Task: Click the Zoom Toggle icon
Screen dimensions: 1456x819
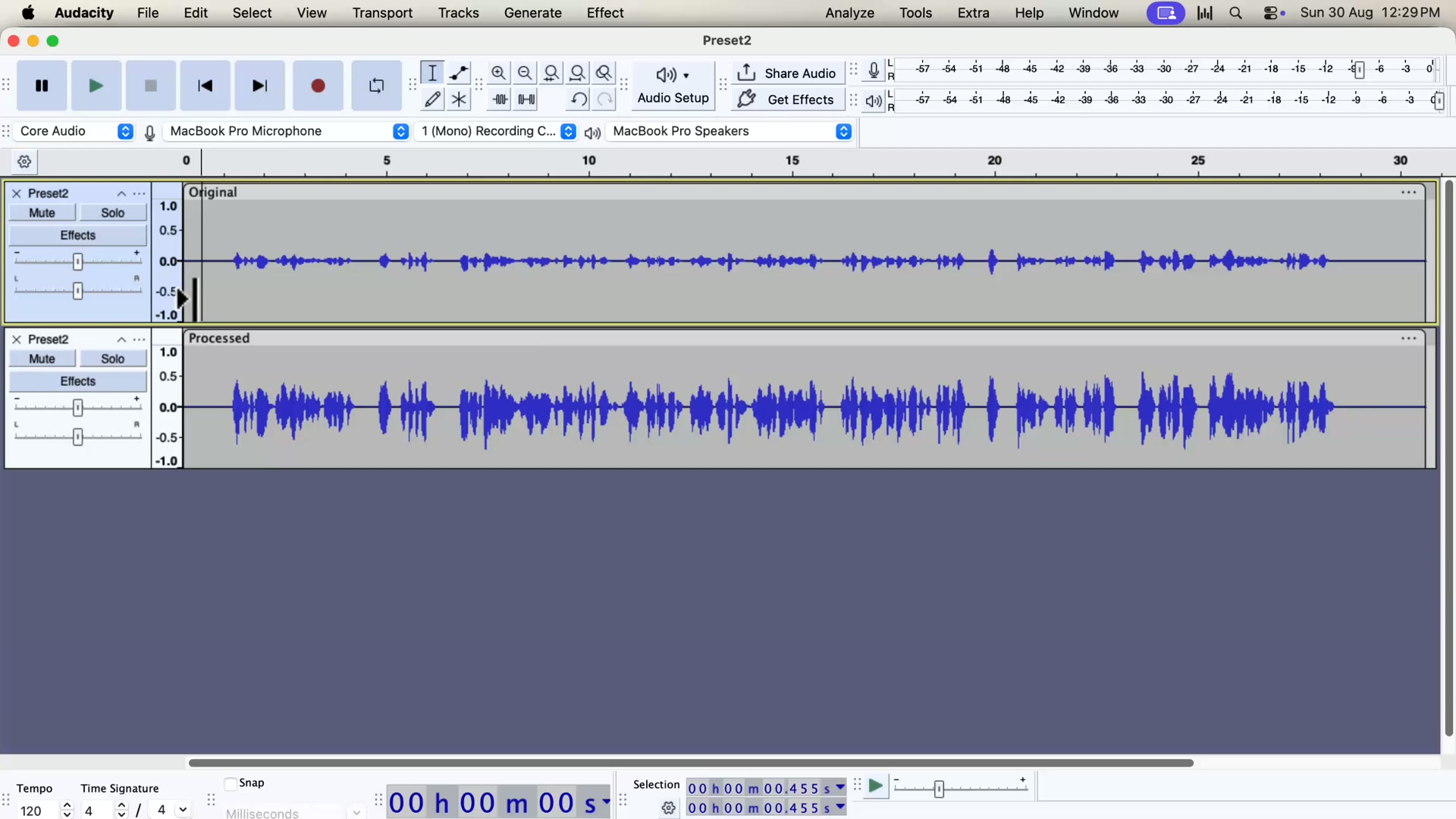Action: click(x=604, y=73)
